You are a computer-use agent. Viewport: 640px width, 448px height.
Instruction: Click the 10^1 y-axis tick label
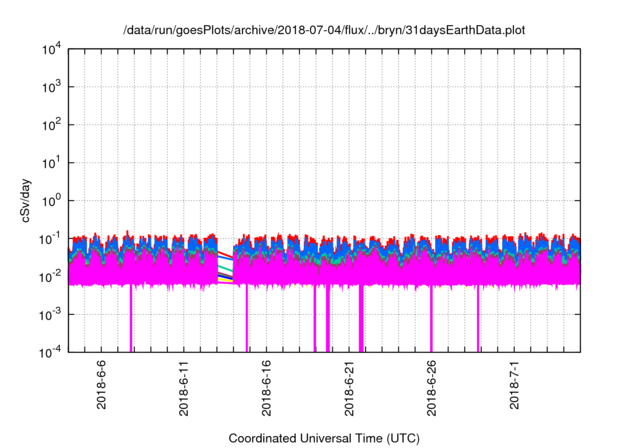[52, 163]
